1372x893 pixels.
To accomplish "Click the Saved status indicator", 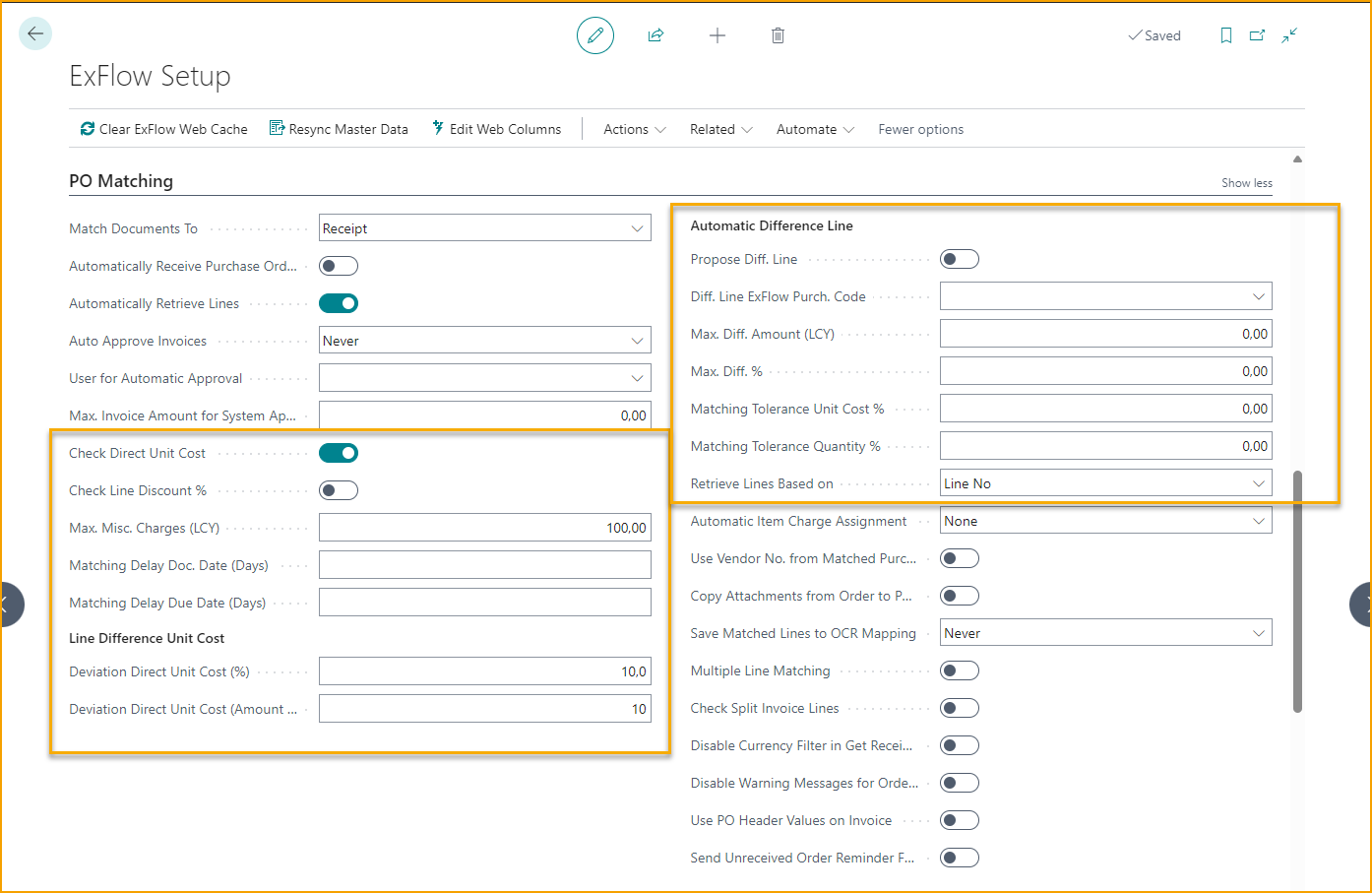I will 1154,35.
